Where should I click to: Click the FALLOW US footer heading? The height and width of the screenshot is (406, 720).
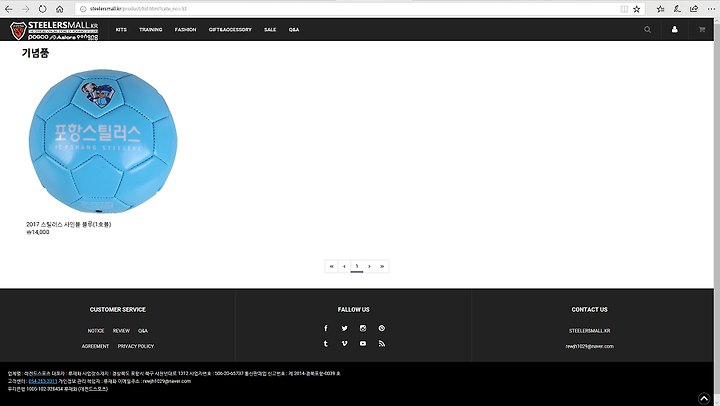coord(354,310)
